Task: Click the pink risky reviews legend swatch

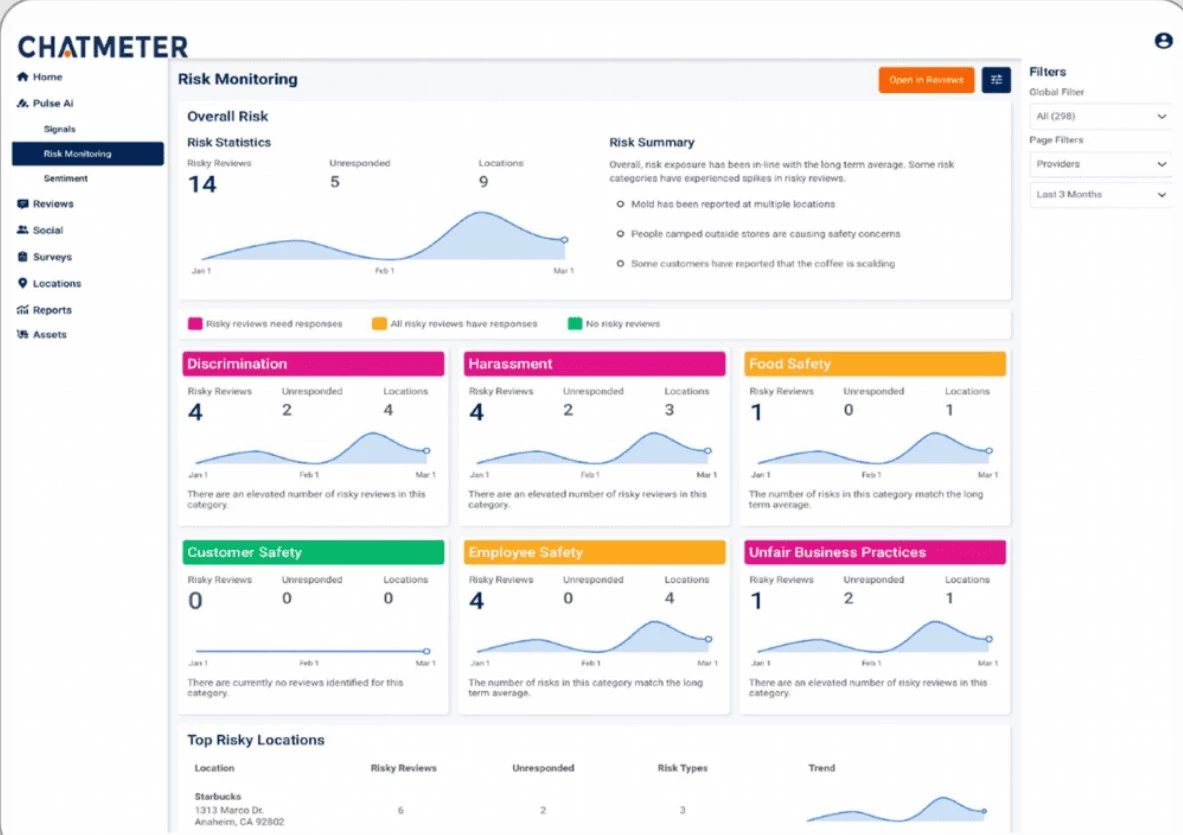Action: click(195, 324)
